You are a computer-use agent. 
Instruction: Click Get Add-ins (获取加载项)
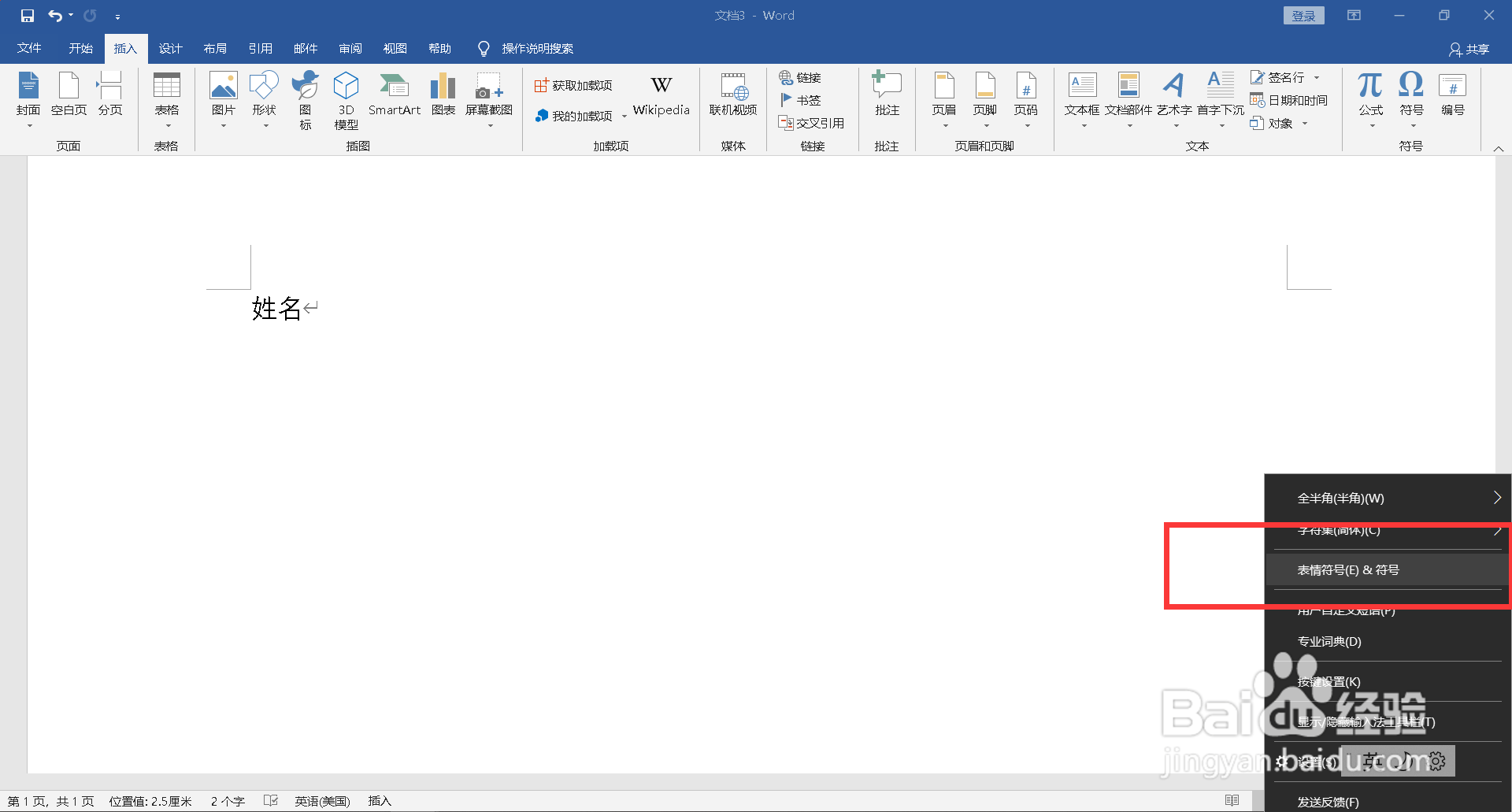click(573, 85)
